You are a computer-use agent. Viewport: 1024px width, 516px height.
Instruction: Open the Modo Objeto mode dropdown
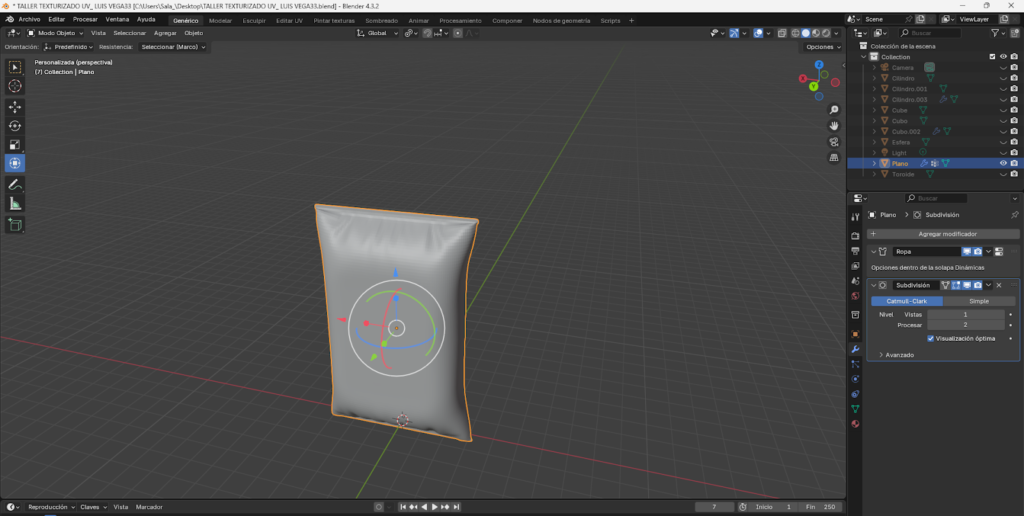click(x=56, y=33)
